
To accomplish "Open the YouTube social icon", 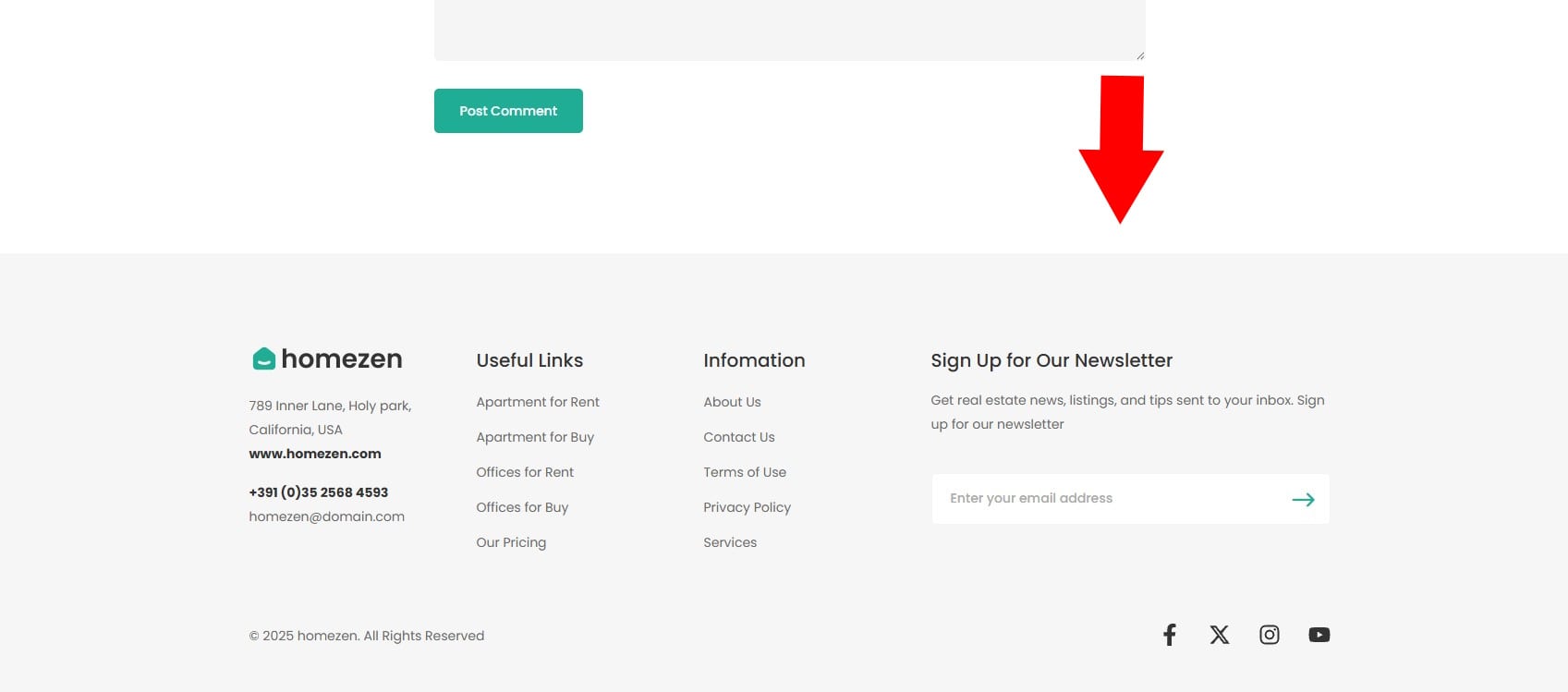I will pos(1319,635).
